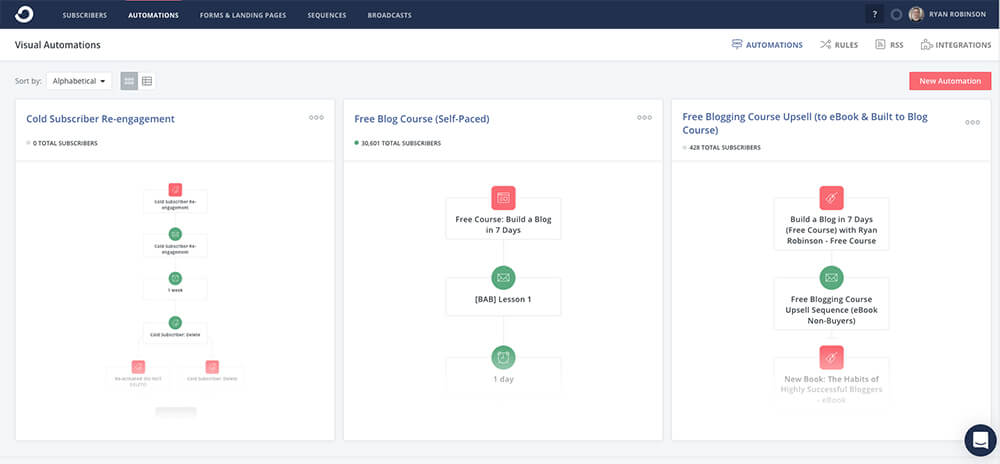Image resolution: width=1000 pixels, height=464 pixels.
Task: Click the Build a Blog tag icon
Action: [x=831, y=198]
